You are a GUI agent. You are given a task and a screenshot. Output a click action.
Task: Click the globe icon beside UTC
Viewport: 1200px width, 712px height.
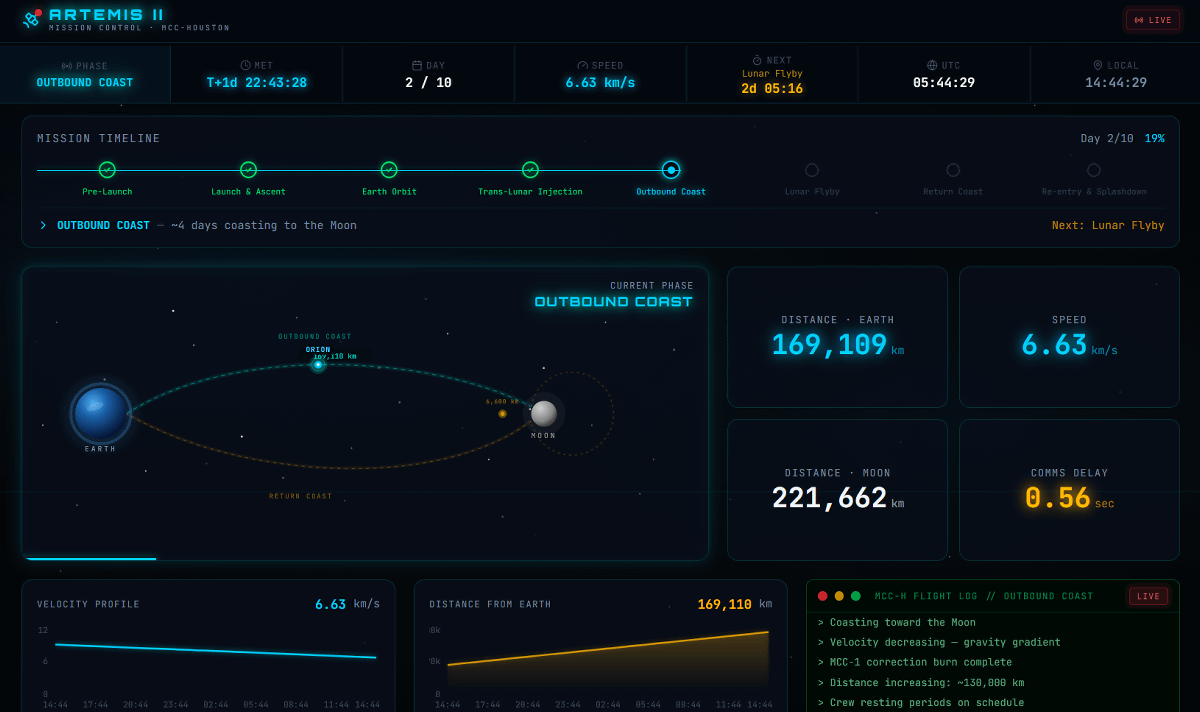(932, 65)
